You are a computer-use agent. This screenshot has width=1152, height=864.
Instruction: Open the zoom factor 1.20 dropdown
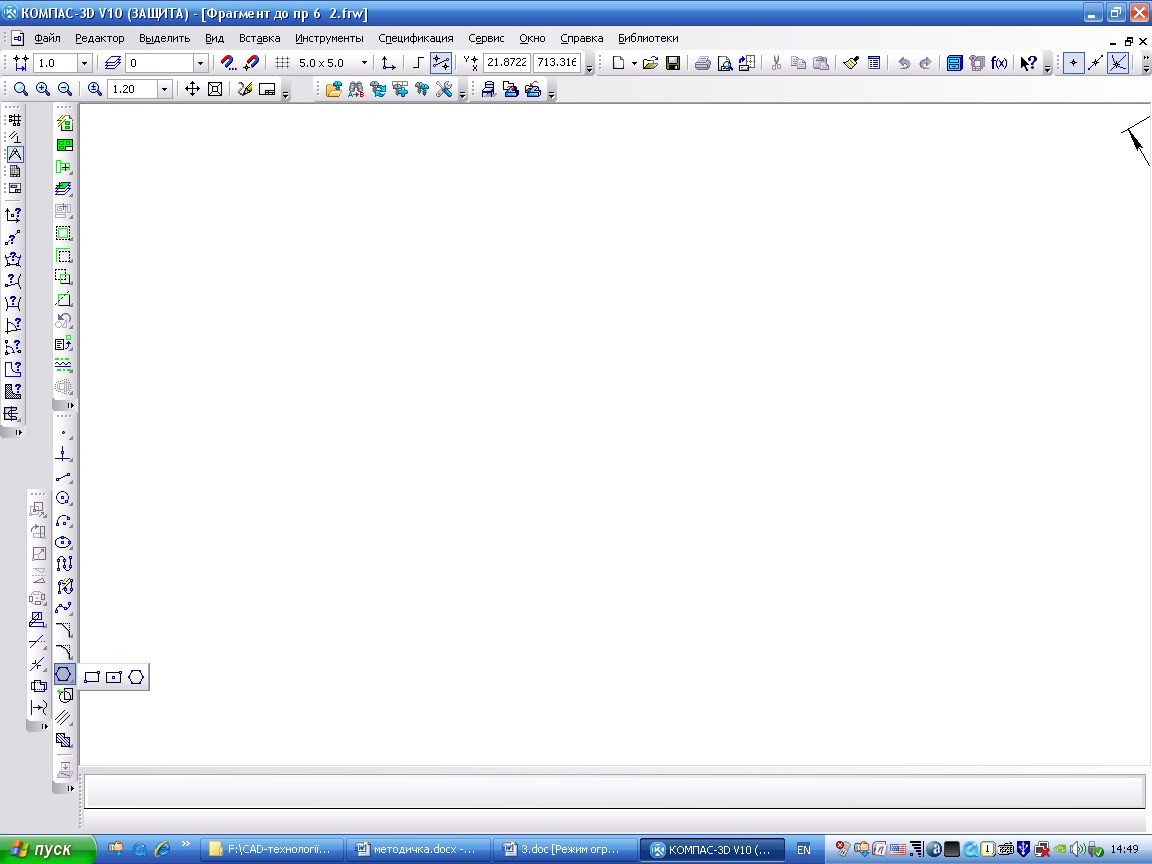[165, 89]
